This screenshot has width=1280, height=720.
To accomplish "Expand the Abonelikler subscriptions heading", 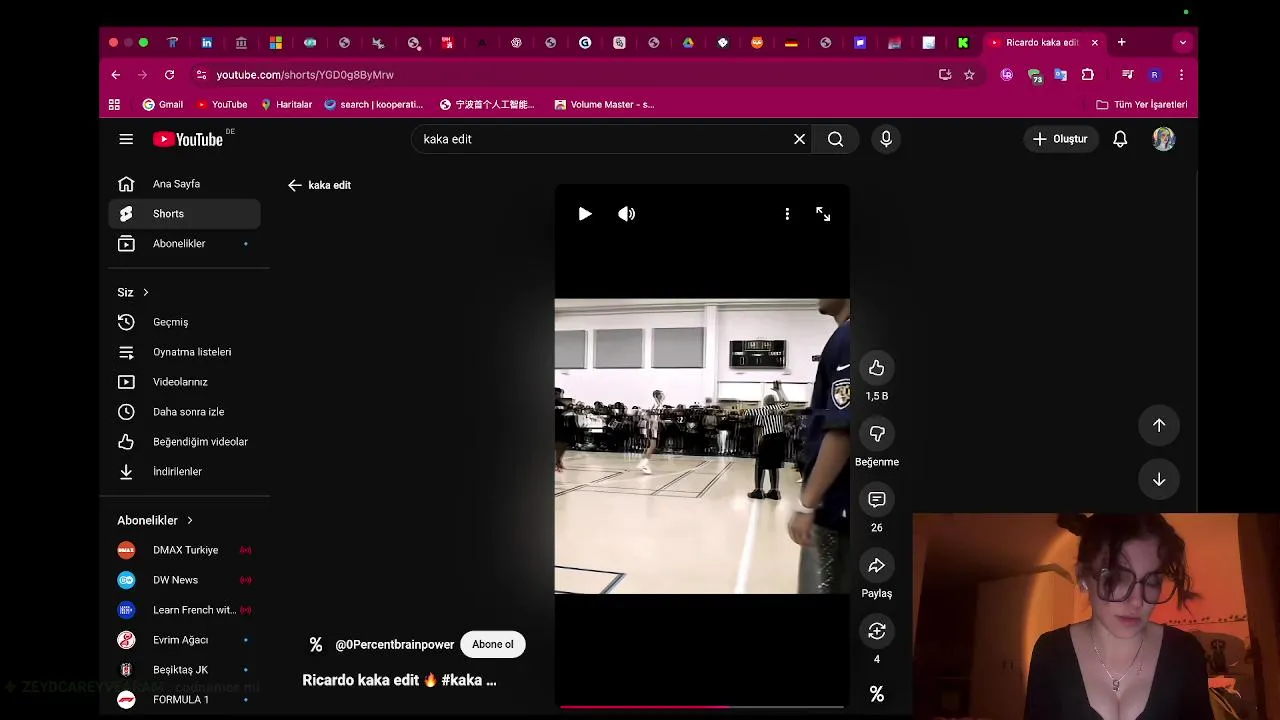I will click(155, 520).
